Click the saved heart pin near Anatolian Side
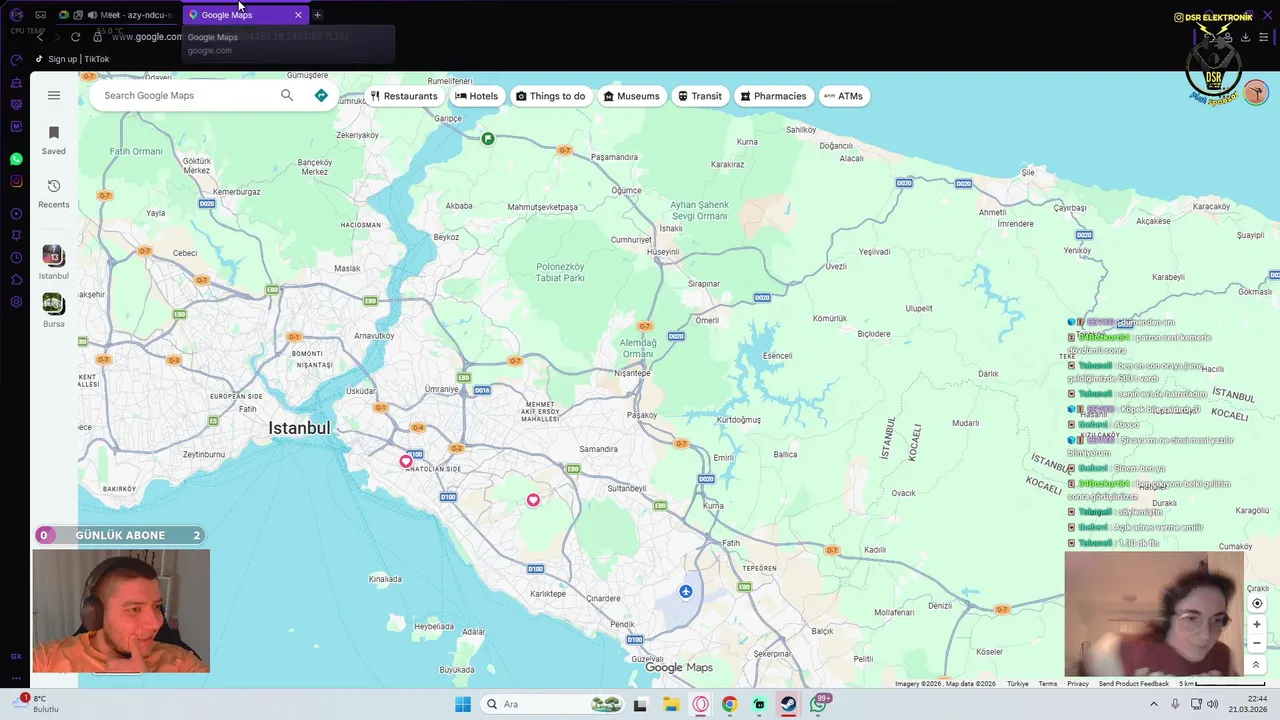This screenshot has height=720, width=1280. click(x=405, y=461)
